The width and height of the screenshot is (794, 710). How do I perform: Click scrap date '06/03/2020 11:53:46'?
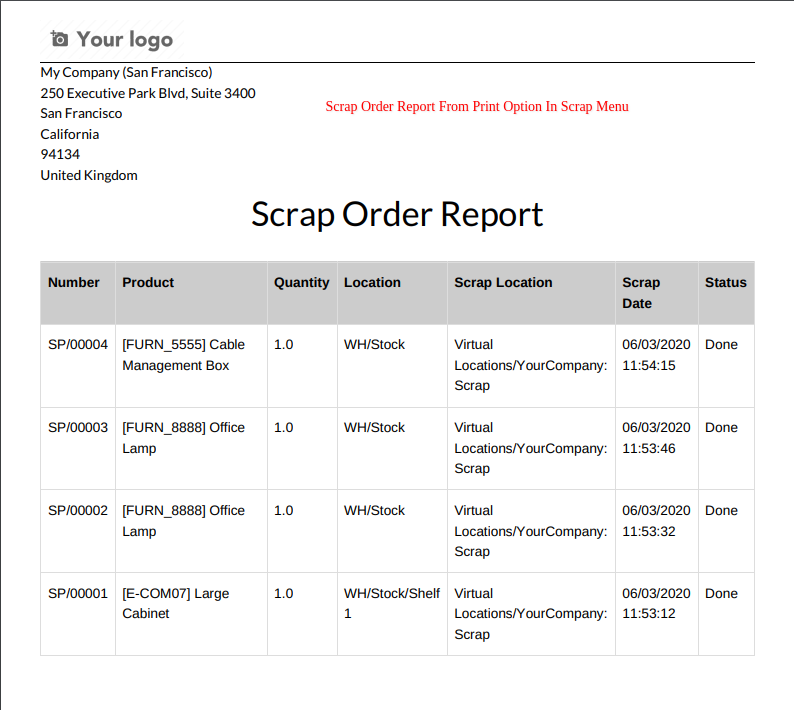[x=656, y=438]
